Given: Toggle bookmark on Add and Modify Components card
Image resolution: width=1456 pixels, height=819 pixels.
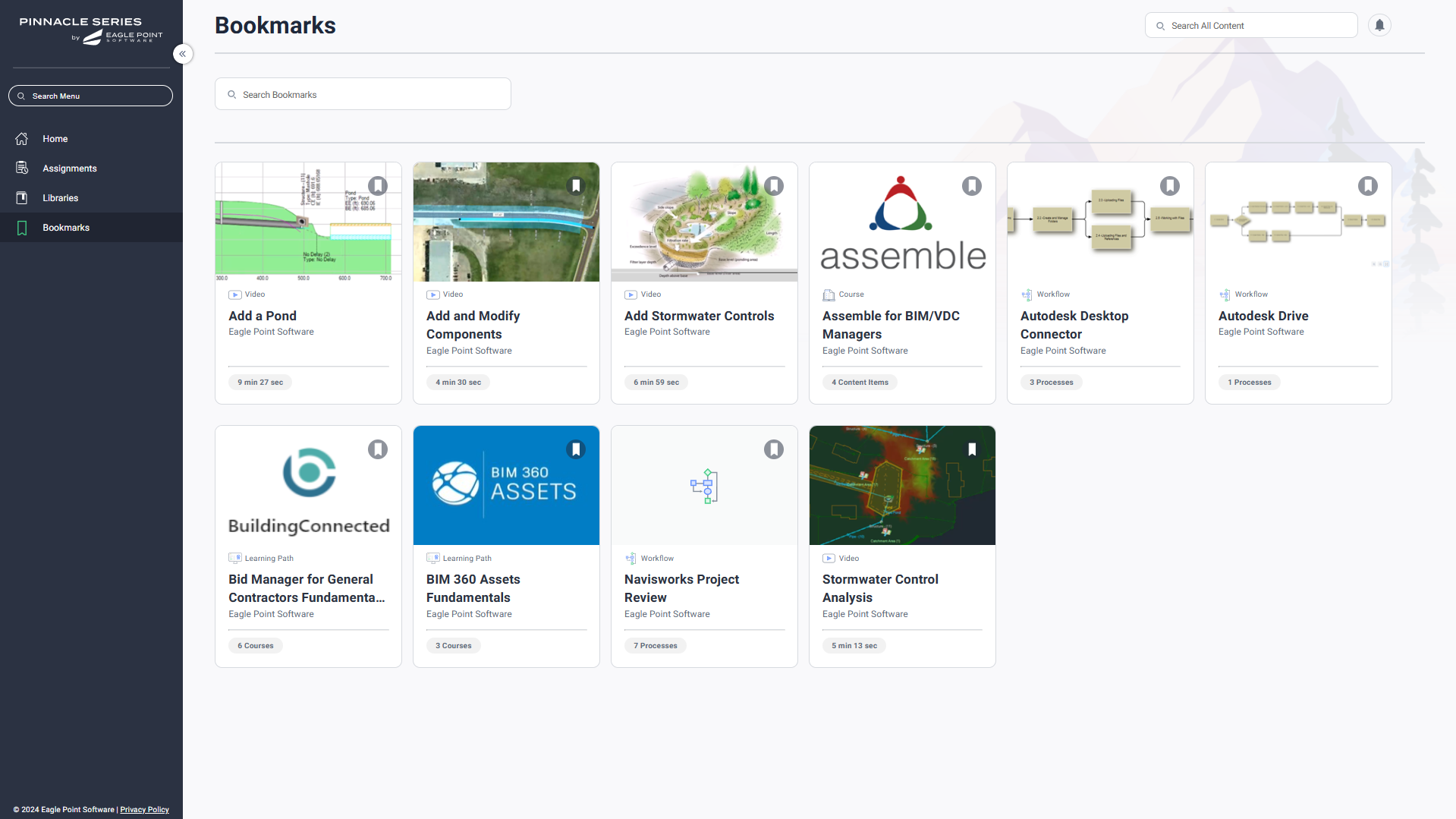Looking at the screenshot, I should [x=576, y=186].
